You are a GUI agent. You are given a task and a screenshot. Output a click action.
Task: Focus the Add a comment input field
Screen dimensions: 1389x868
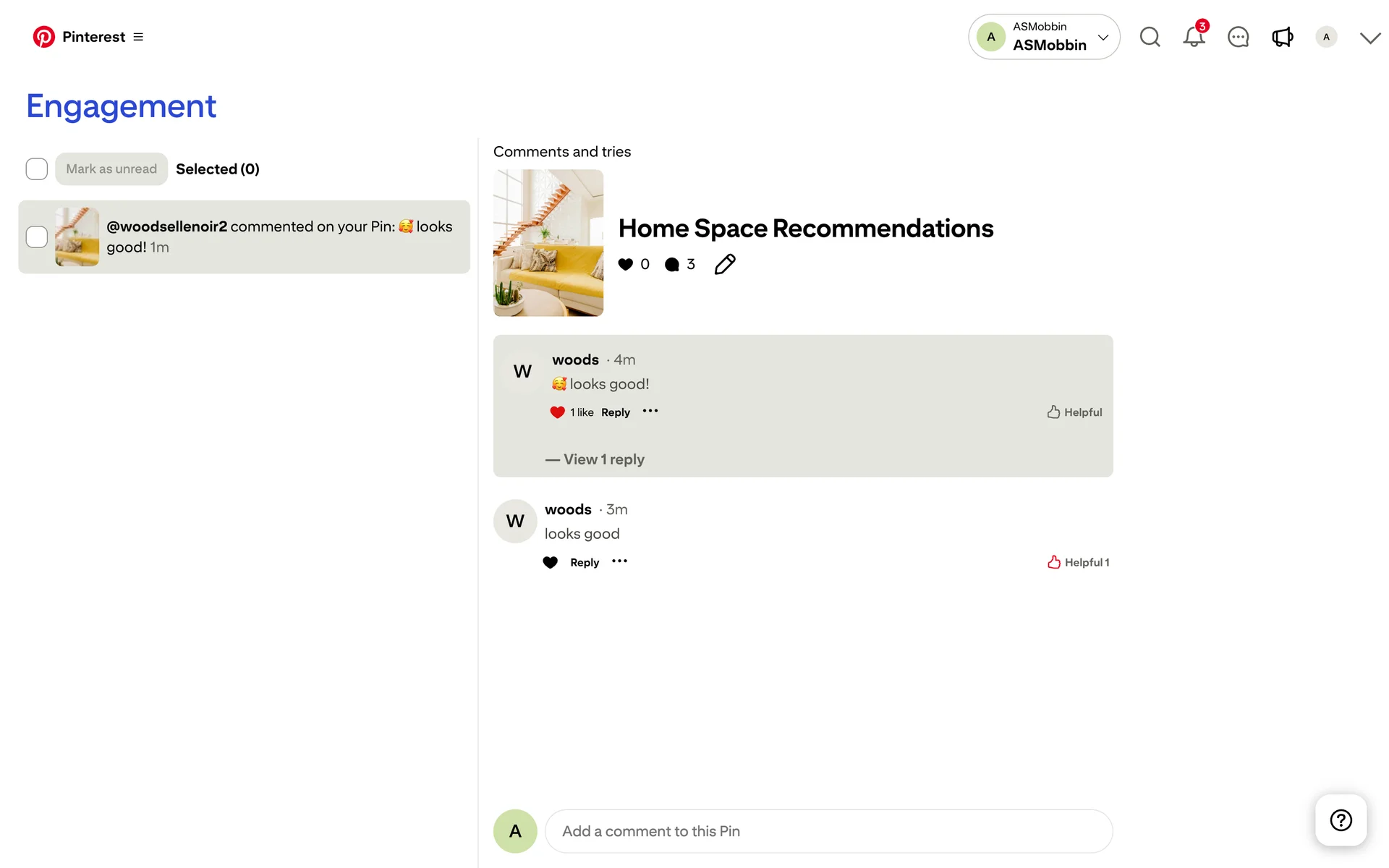tap(828, 831)
